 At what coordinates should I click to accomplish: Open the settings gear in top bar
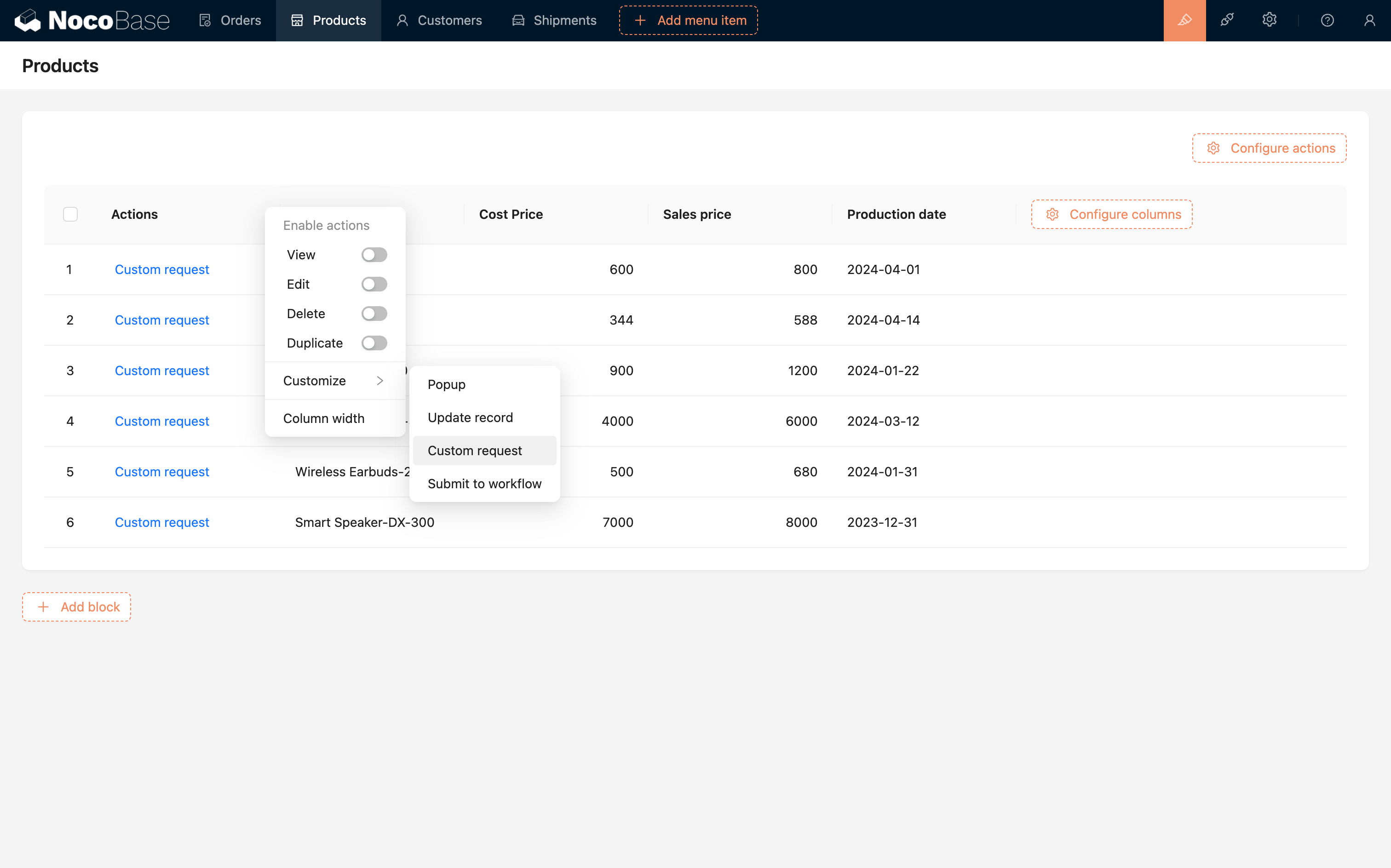coord(1269,21)
